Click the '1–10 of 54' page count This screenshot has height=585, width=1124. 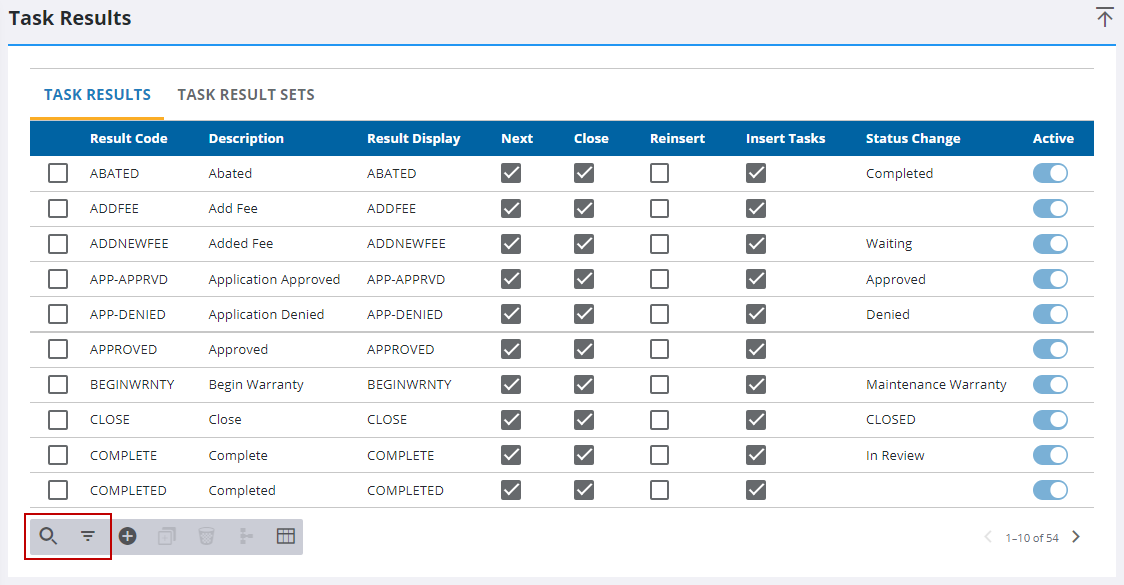pos(1032,538)
